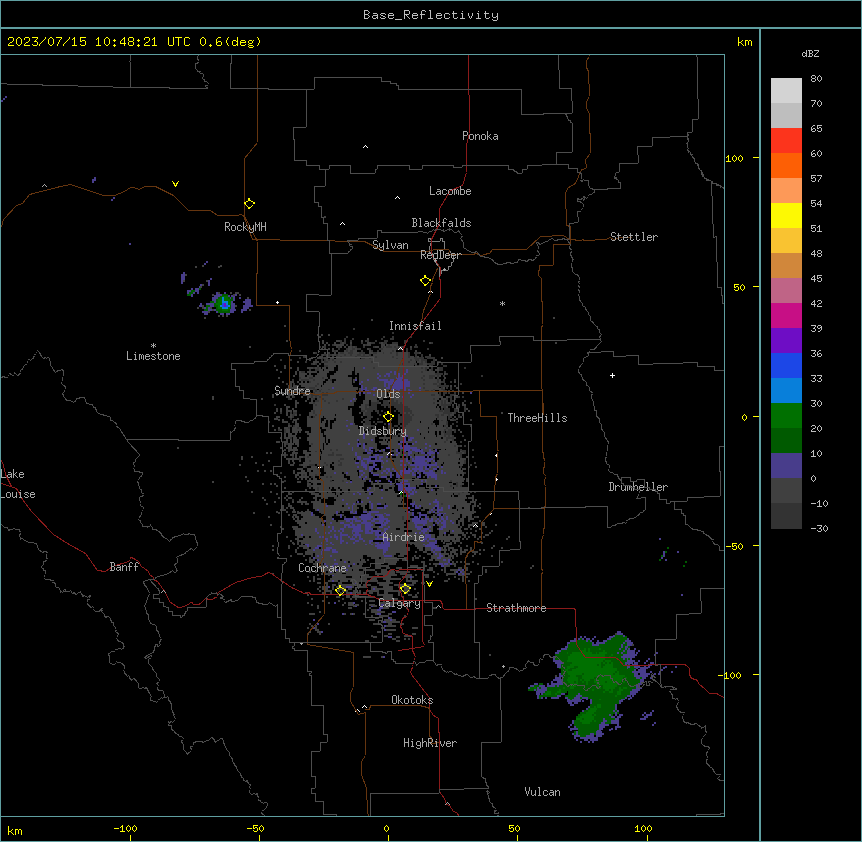This screenshot has width=862, height=842.
Task: Click the yellow V marker northwest of RockyMH
Action: coord(175,184)
